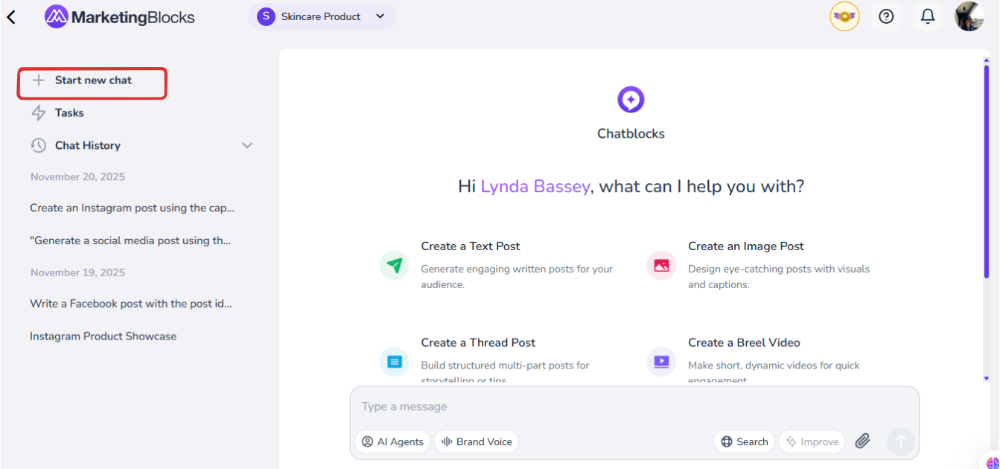Toggle the Search option in message box
This screenshot has width=1000, height=469.
pyautogui.click(x=744, y=441)
